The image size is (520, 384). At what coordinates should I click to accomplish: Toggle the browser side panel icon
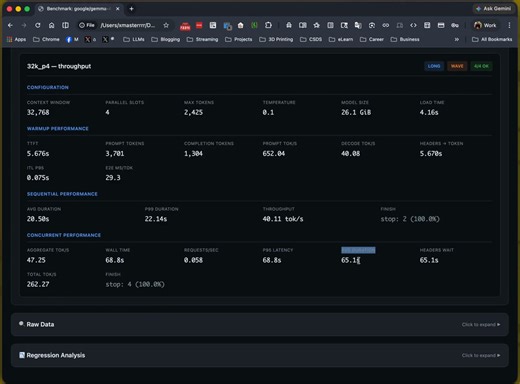pyautogui.click(x=65, y=25)
